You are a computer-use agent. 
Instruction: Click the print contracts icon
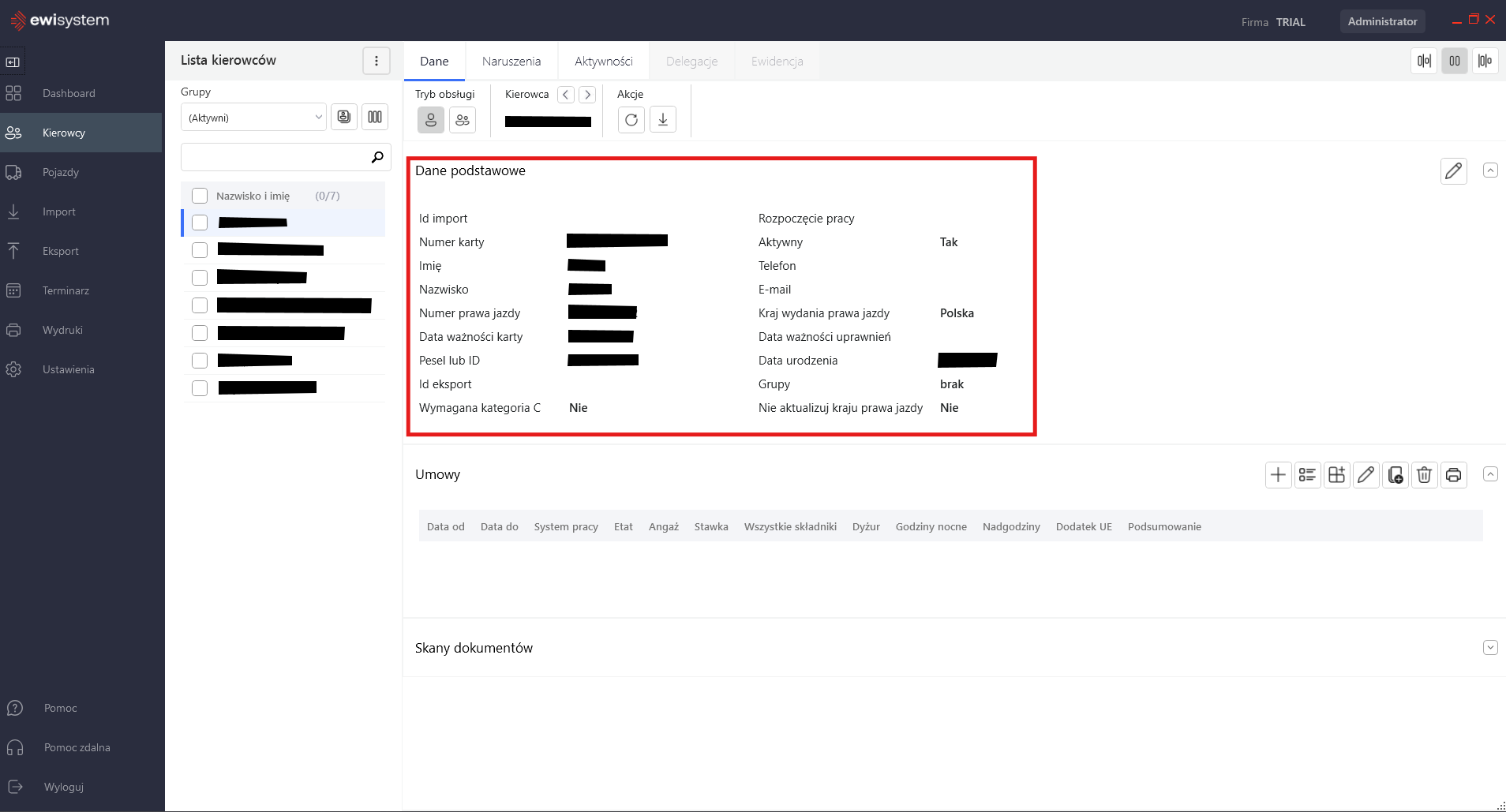(1453, 475)
